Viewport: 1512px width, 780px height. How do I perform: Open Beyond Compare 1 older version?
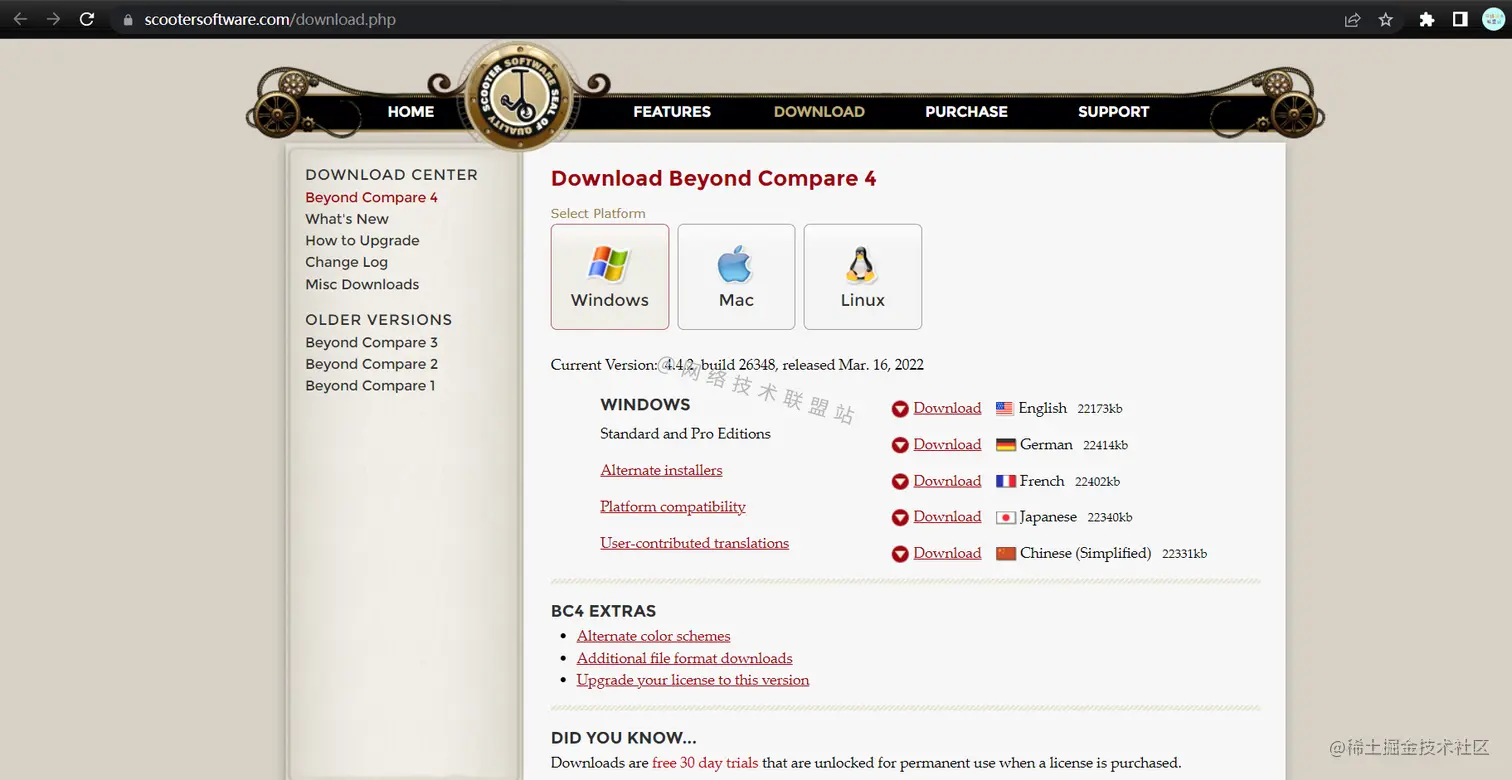pyautogui.click(x=370, y=386)
